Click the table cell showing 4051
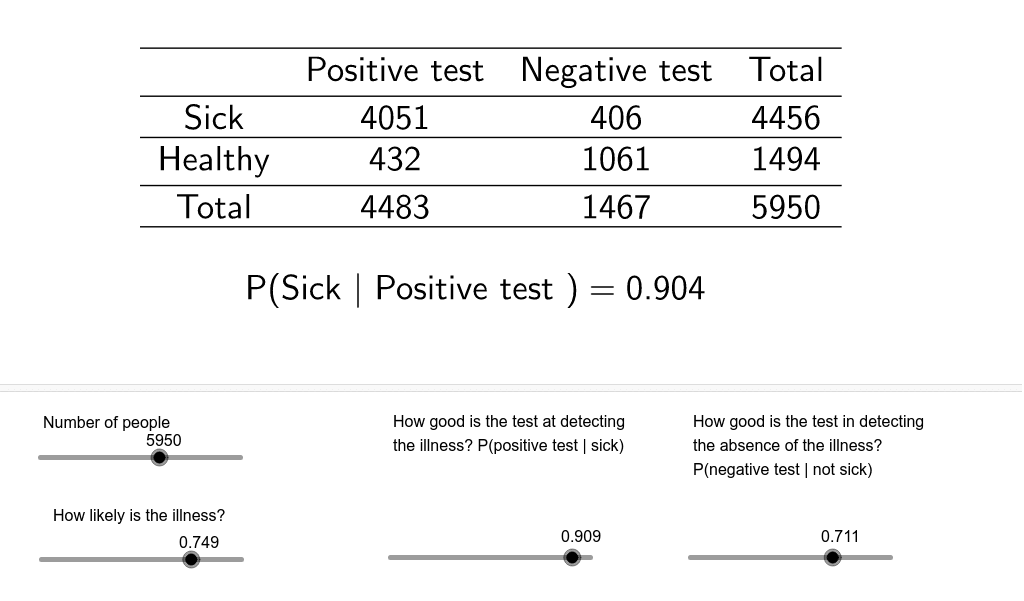This screenshot has width=1024, height=601. click(x=394, y=117)
